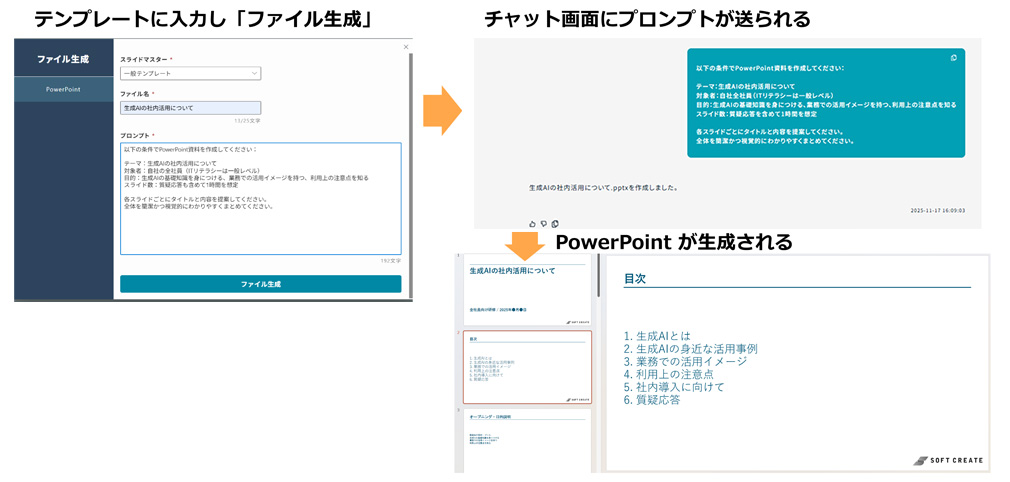Click the copy icon beside the thumbs-down

click(555, 224)
